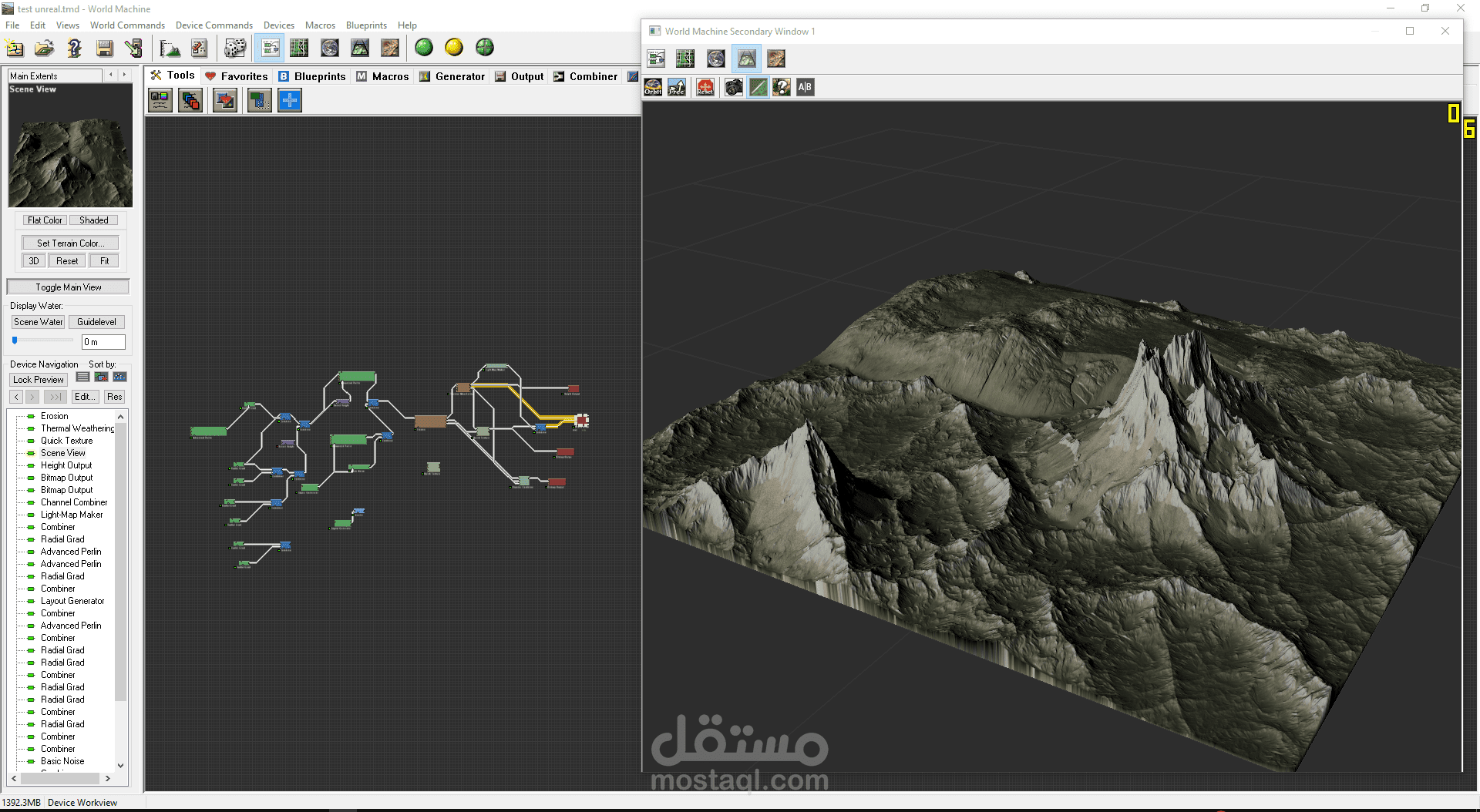Go to previous device with < button
This screenshot has height=812, width=1480.
click(16, 397)
